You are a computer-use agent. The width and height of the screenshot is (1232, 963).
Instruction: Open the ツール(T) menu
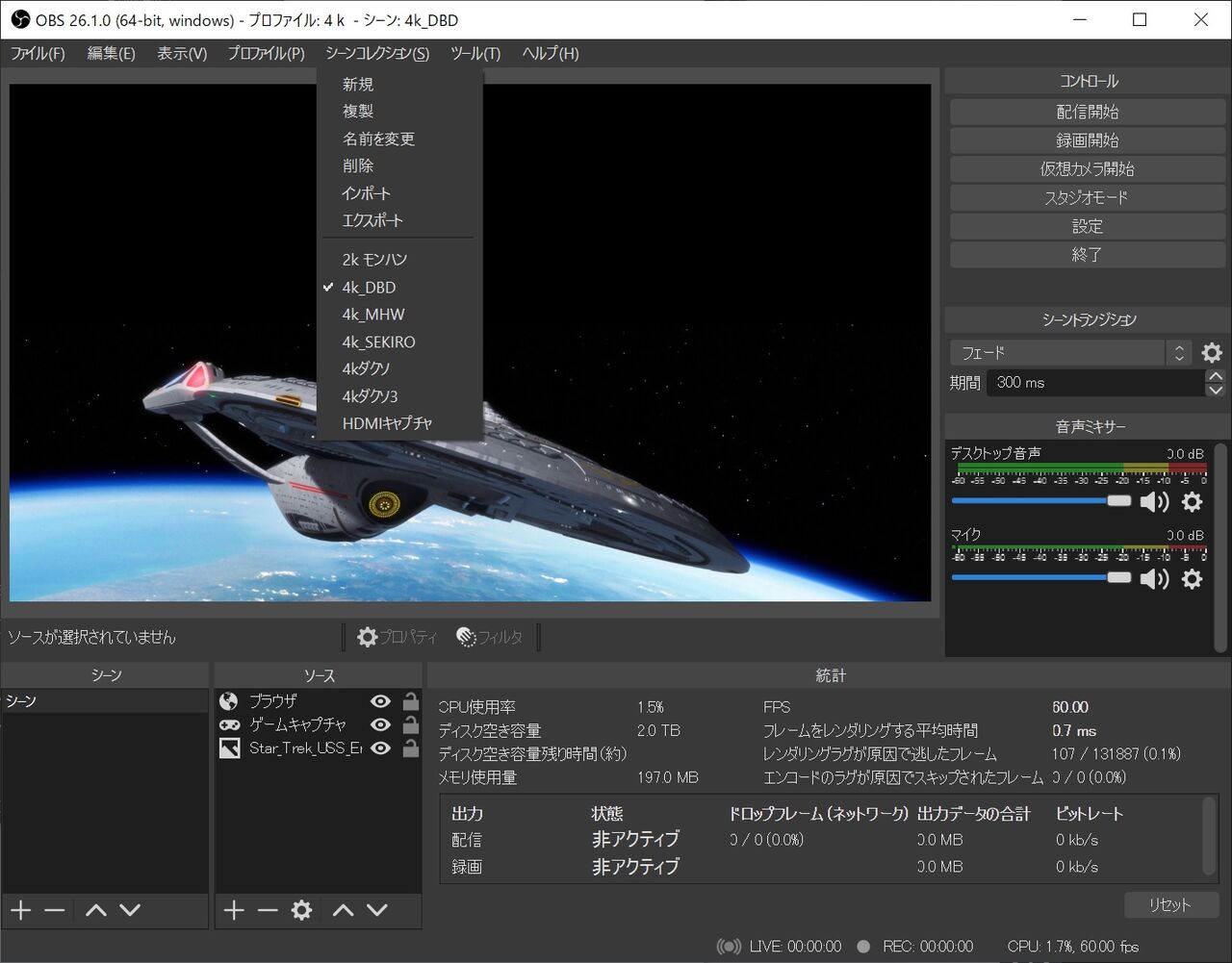click(475, 54)
